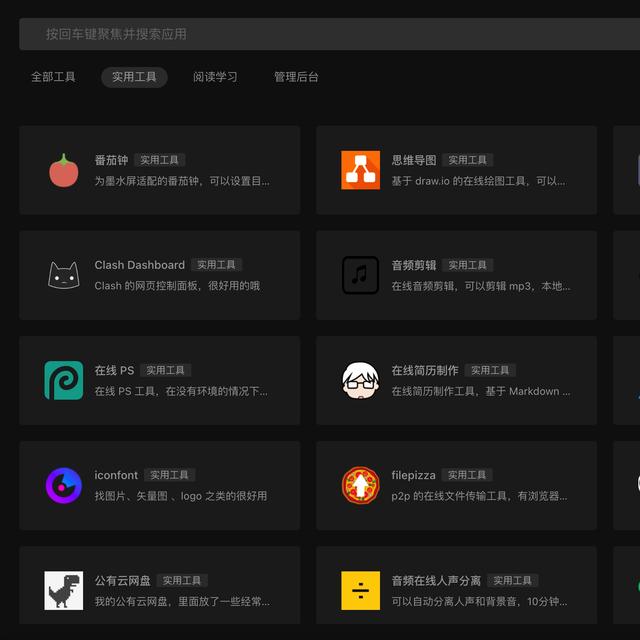
Task: Click description 在线音频剪辑，可以剪辑 mp3
Action: (481, 286)
